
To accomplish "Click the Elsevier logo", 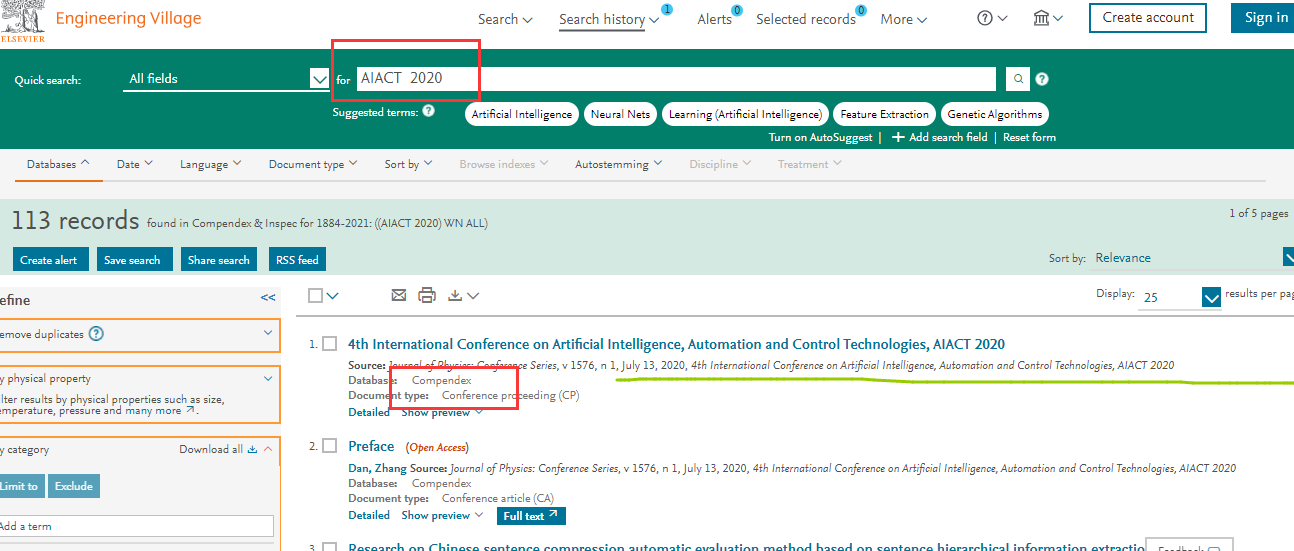I will [x=21, y=22].
